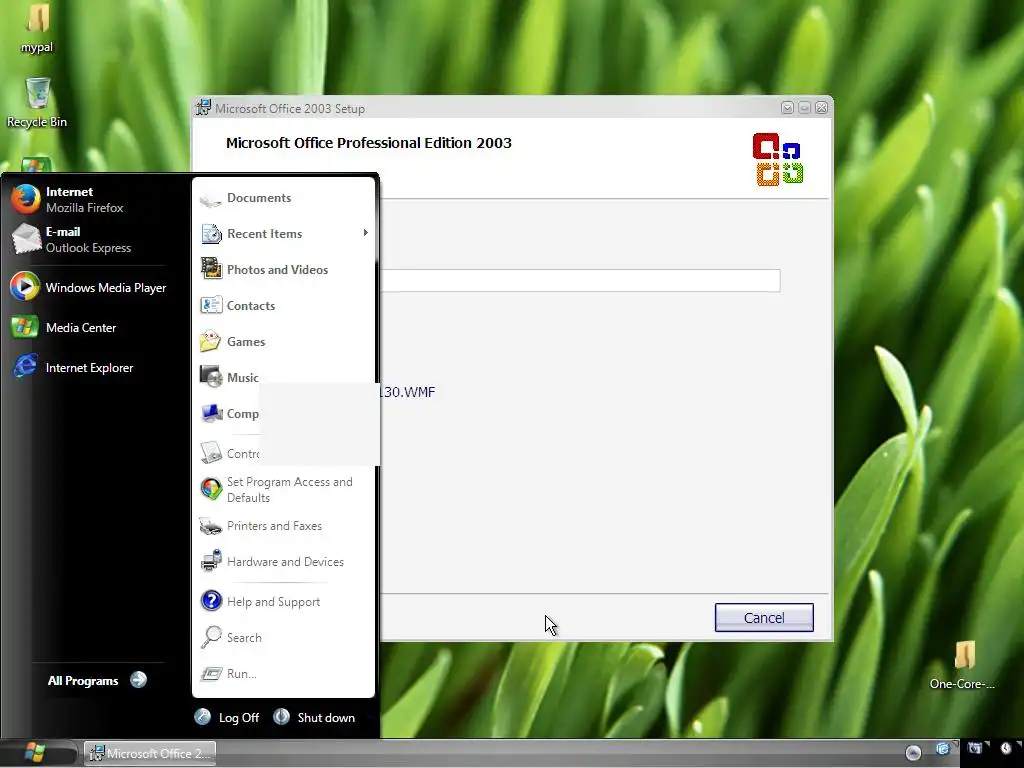
Task: Open Games from the Start menu
Action: [x=232, y=342]
